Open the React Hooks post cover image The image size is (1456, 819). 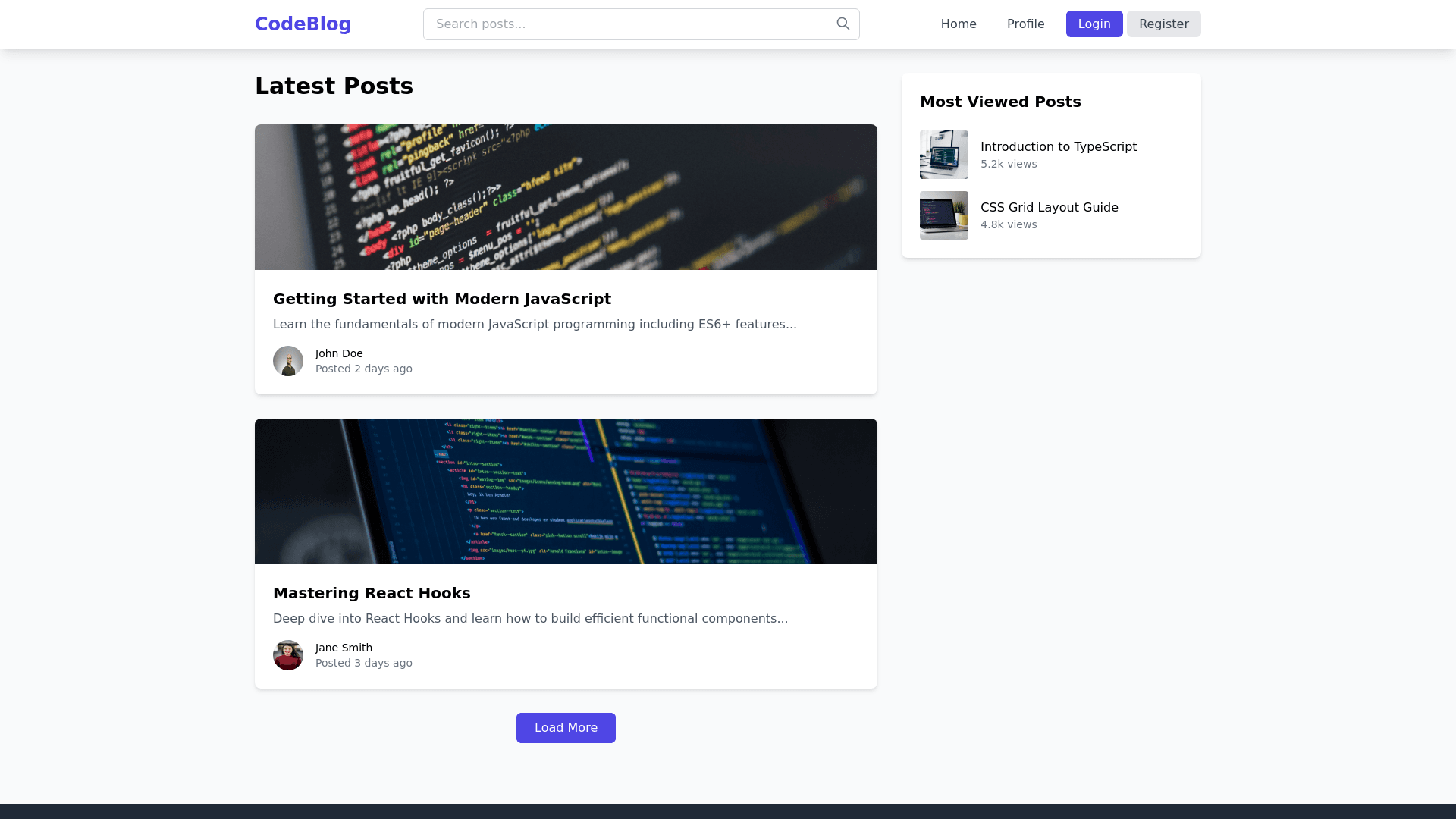566,491
